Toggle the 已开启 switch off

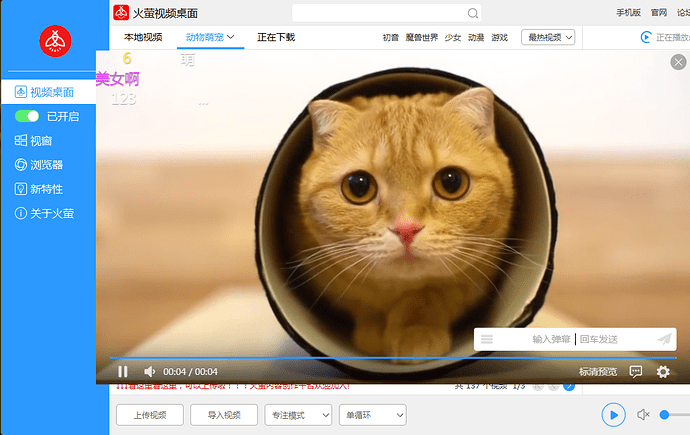pyautogui.click(x=27, y=116)
